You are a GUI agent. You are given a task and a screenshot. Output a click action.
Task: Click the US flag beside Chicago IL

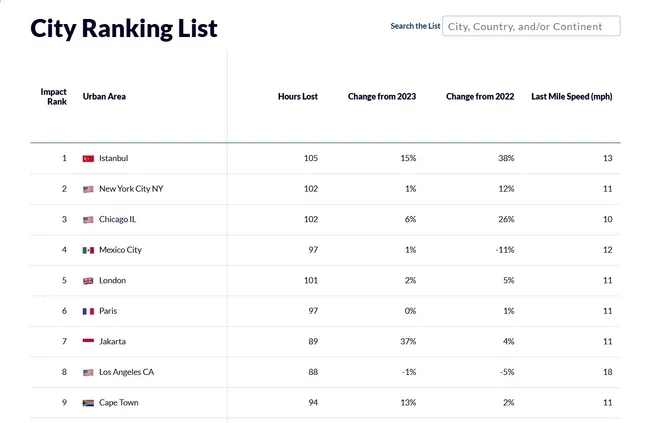[88, 220]
